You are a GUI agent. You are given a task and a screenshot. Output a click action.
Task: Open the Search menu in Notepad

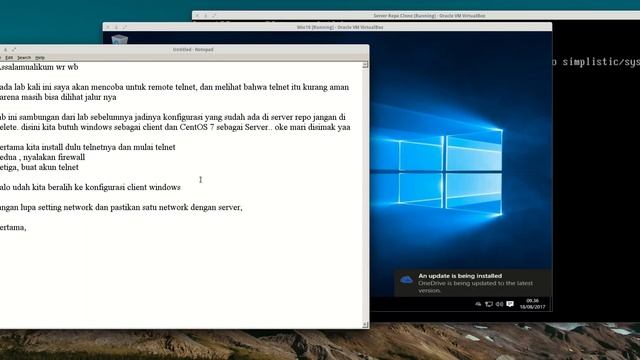point(24,58)
